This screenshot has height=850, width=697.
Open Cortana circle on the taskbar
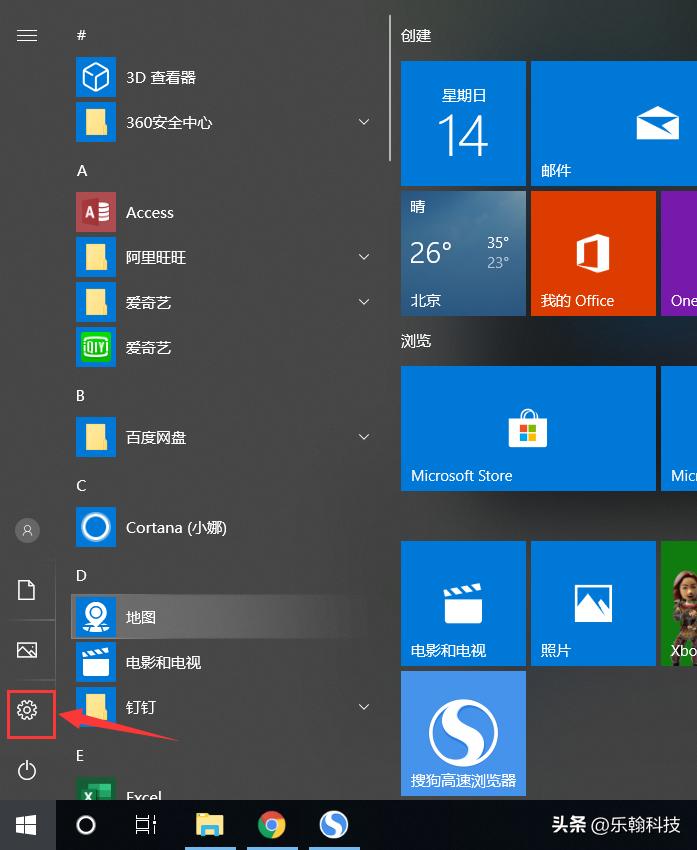pyautogui.click(x=86, y=825)
